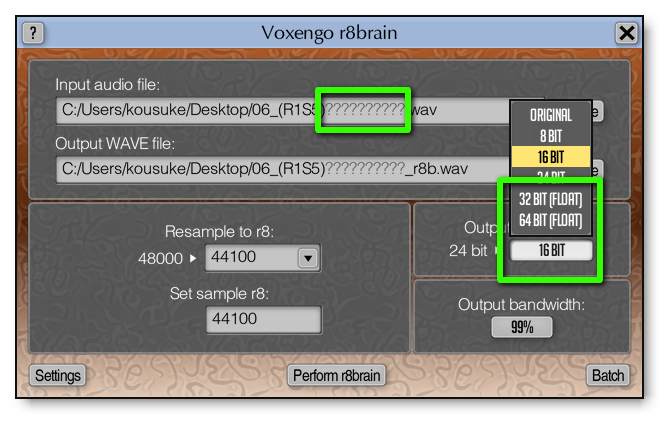The width and height of the screenshot is (671, 426).
Task: Open the Settings button
Action: click(x=58, y=375)
